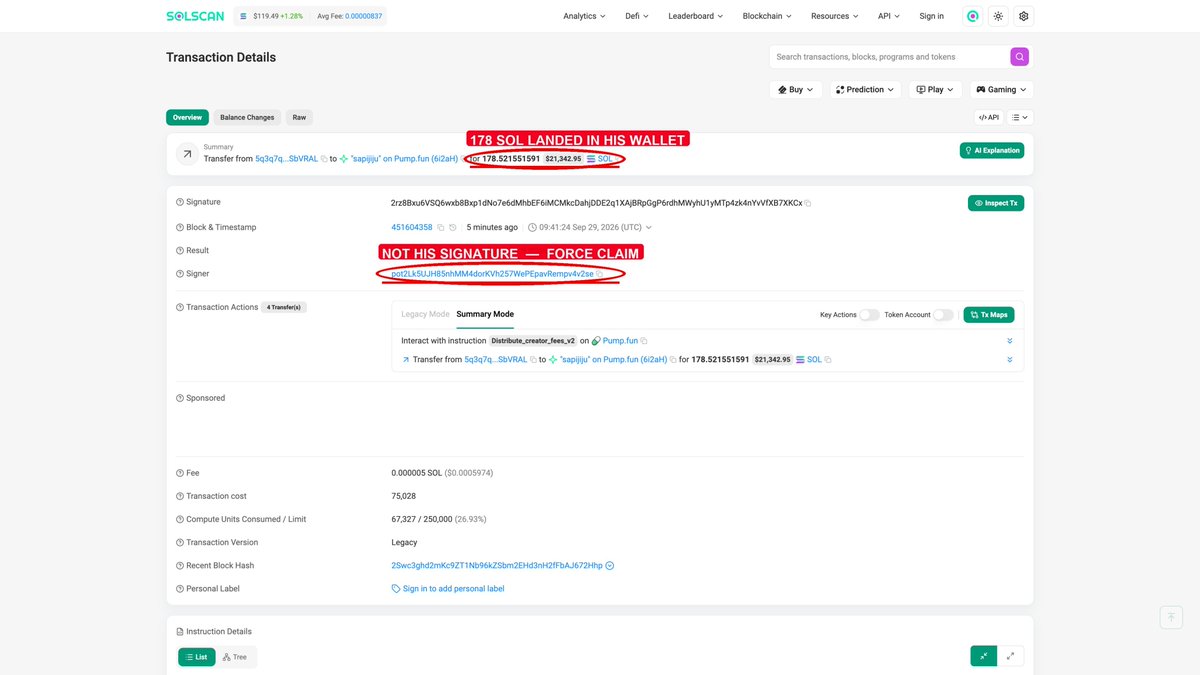Select the Balance Changes tab
1200x675 pixels.
coord(247,117)
